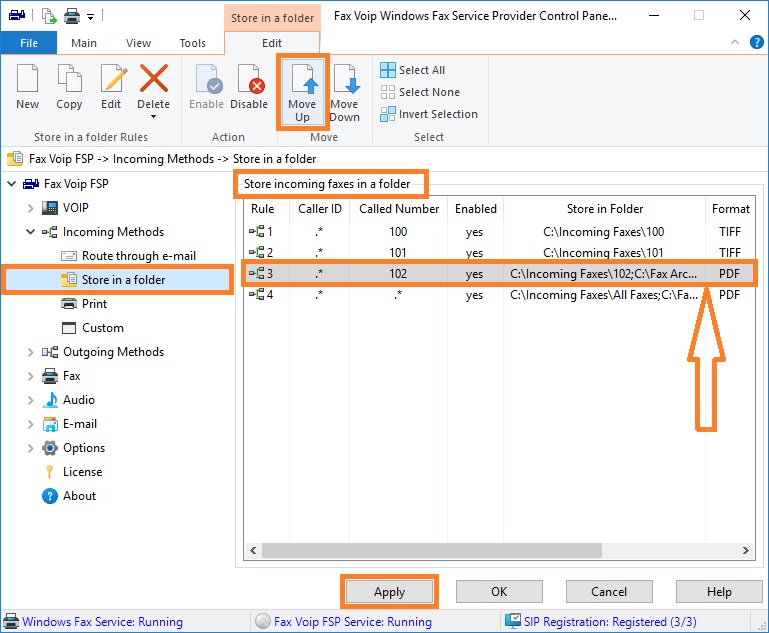The image size is (769, 633).
Task: Click the horizontal scrollbar right arrow
Action: pyautogui.click(x=746, y=551)
